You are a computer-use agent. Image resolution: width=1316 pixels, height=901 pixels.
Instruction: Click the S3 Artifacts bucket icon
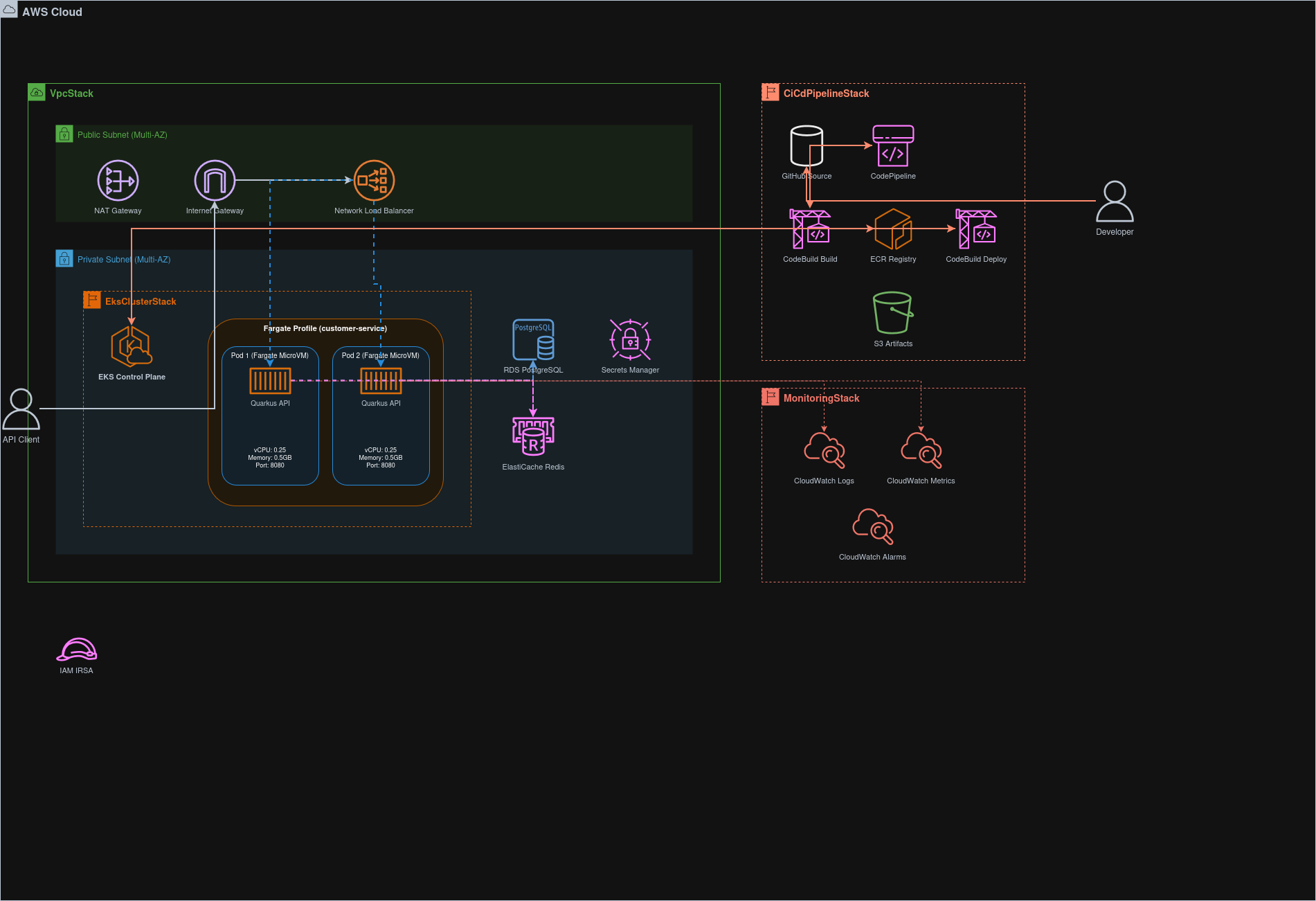[x=893, y=313]
